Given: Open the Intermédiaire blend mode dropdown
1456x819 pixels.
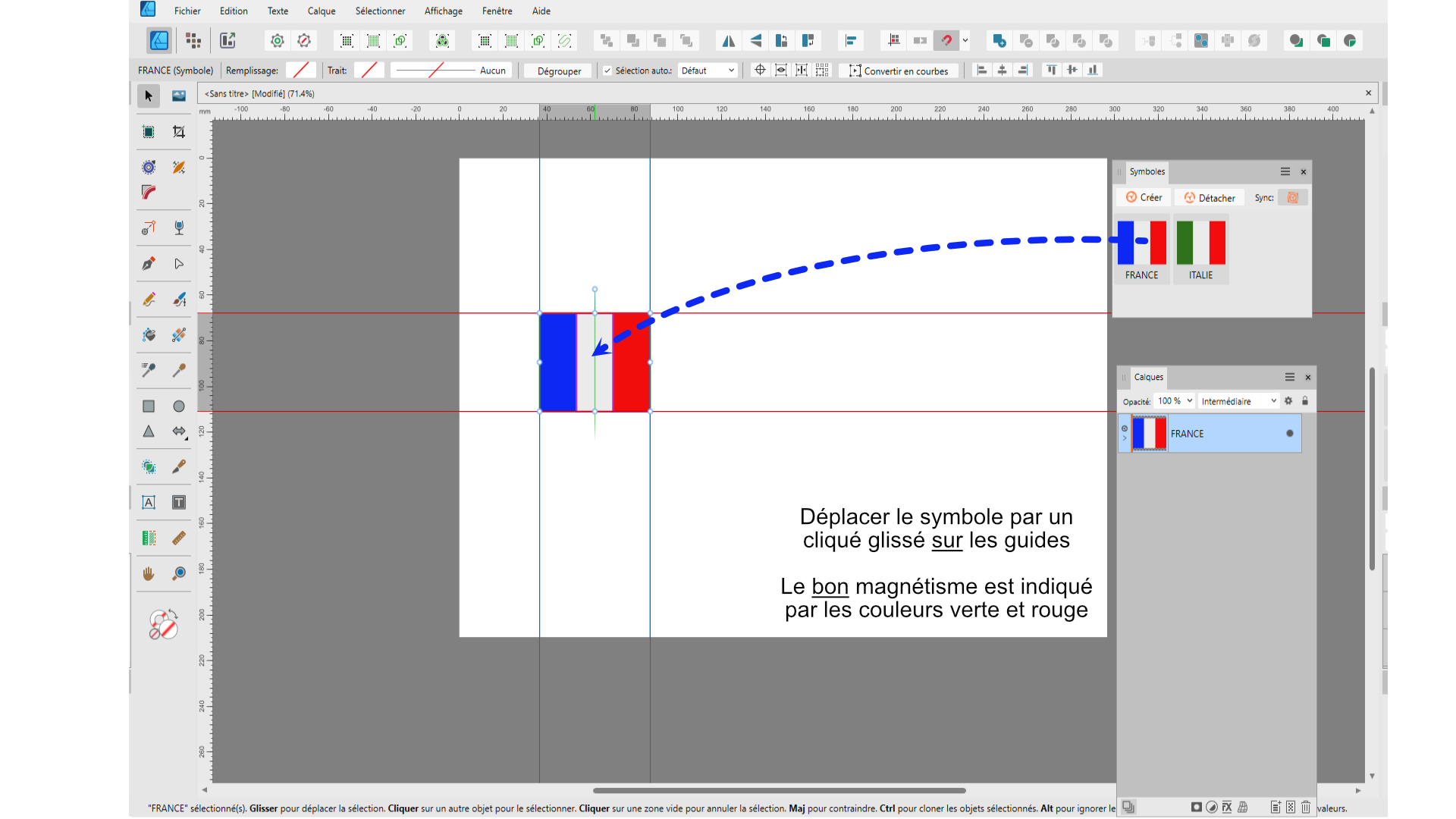Looking at the screenshot, I should (x=1238, y=401).
